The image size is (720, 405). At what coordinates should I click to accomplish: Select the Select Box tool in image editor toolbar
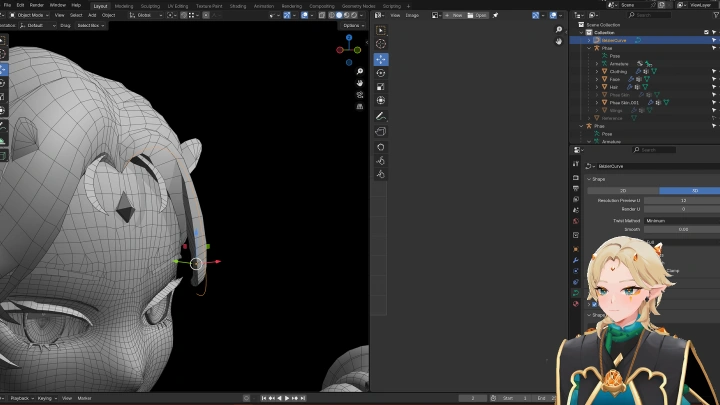(x=381, y=30)
